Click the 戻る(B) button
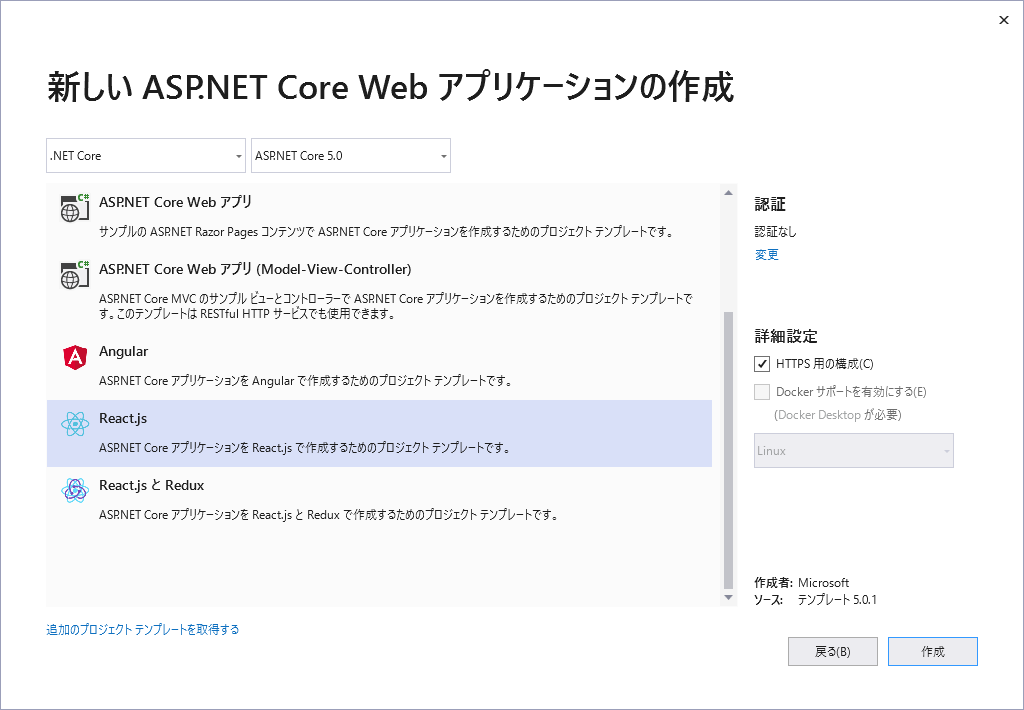1024x710 pixels. click(833, 651)
